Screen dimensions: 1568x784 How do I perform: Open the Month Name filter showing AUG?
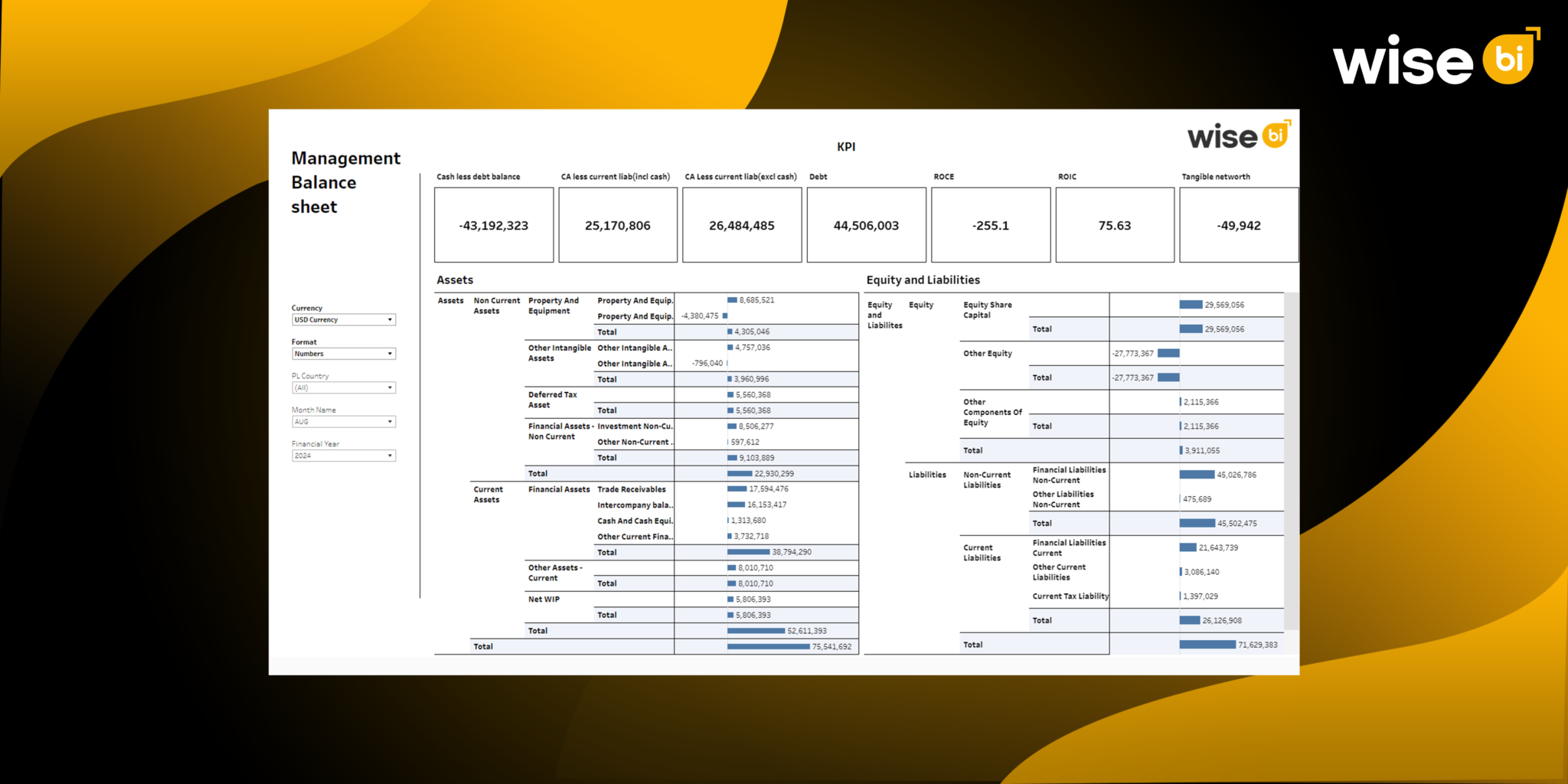point(343,421)
